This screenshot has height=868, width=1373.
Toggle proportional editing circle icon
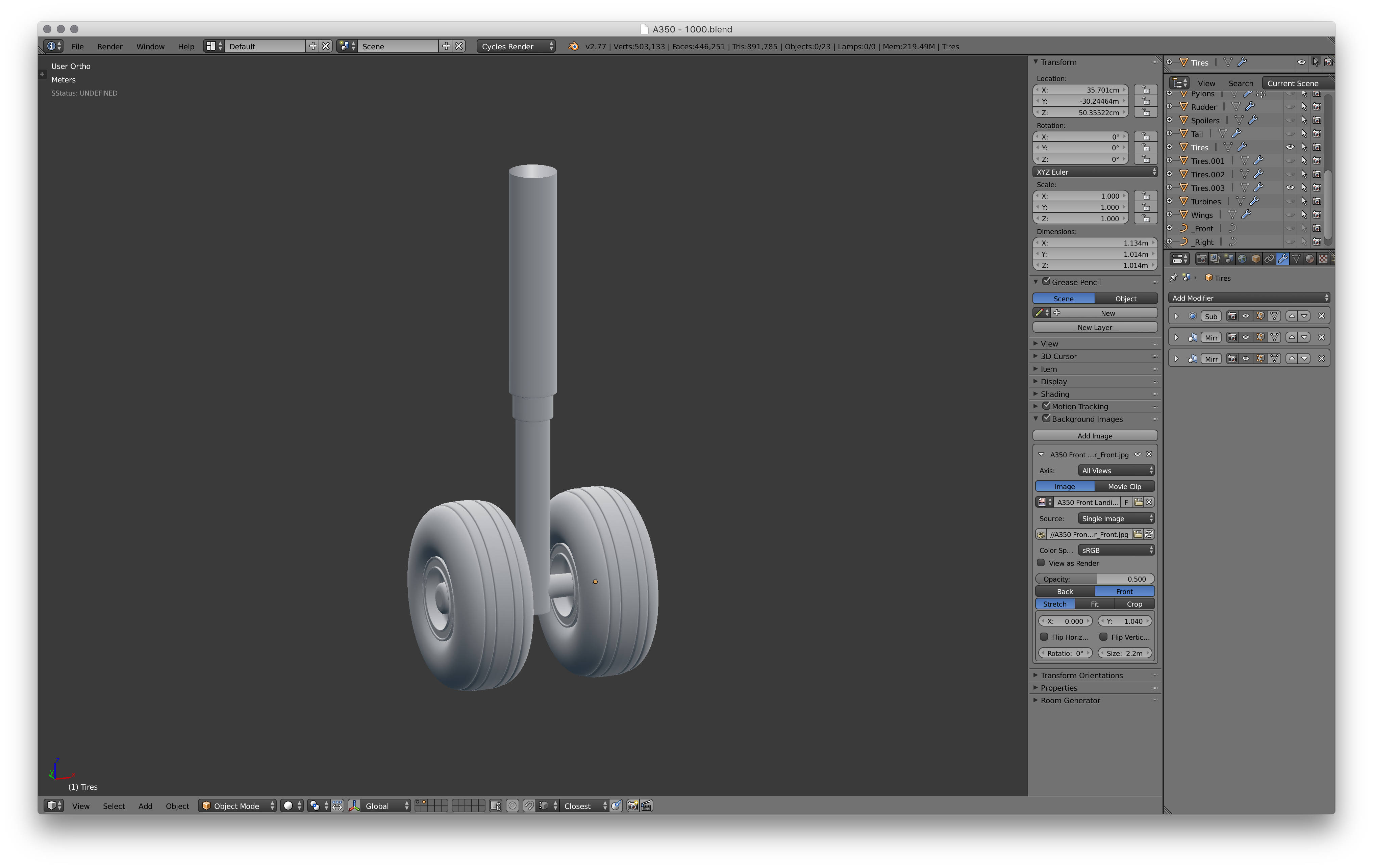(x=513, y=806)
